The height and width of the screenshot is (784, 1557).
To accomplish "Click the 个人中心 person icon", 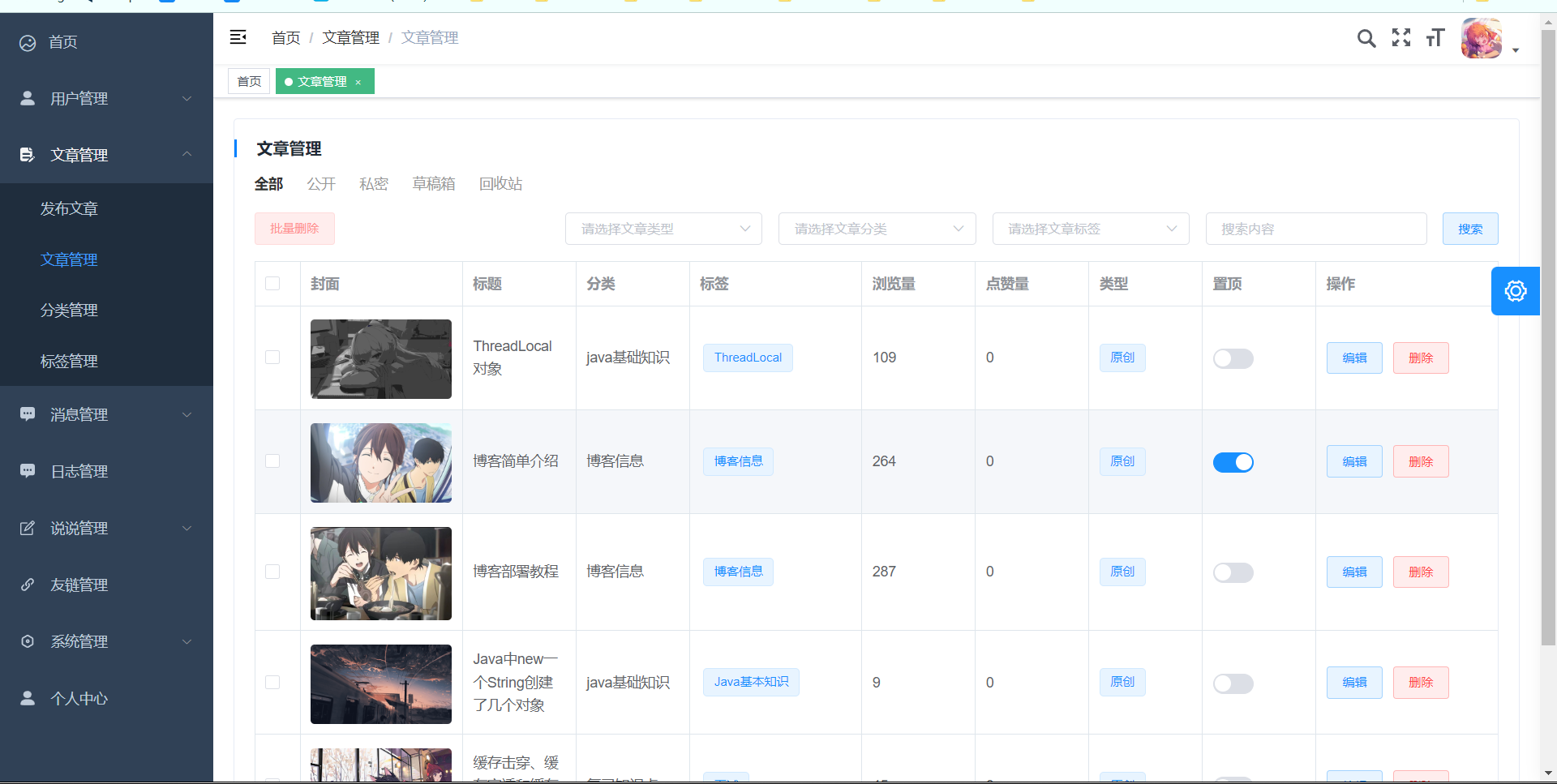I will (x=28, y=698).
